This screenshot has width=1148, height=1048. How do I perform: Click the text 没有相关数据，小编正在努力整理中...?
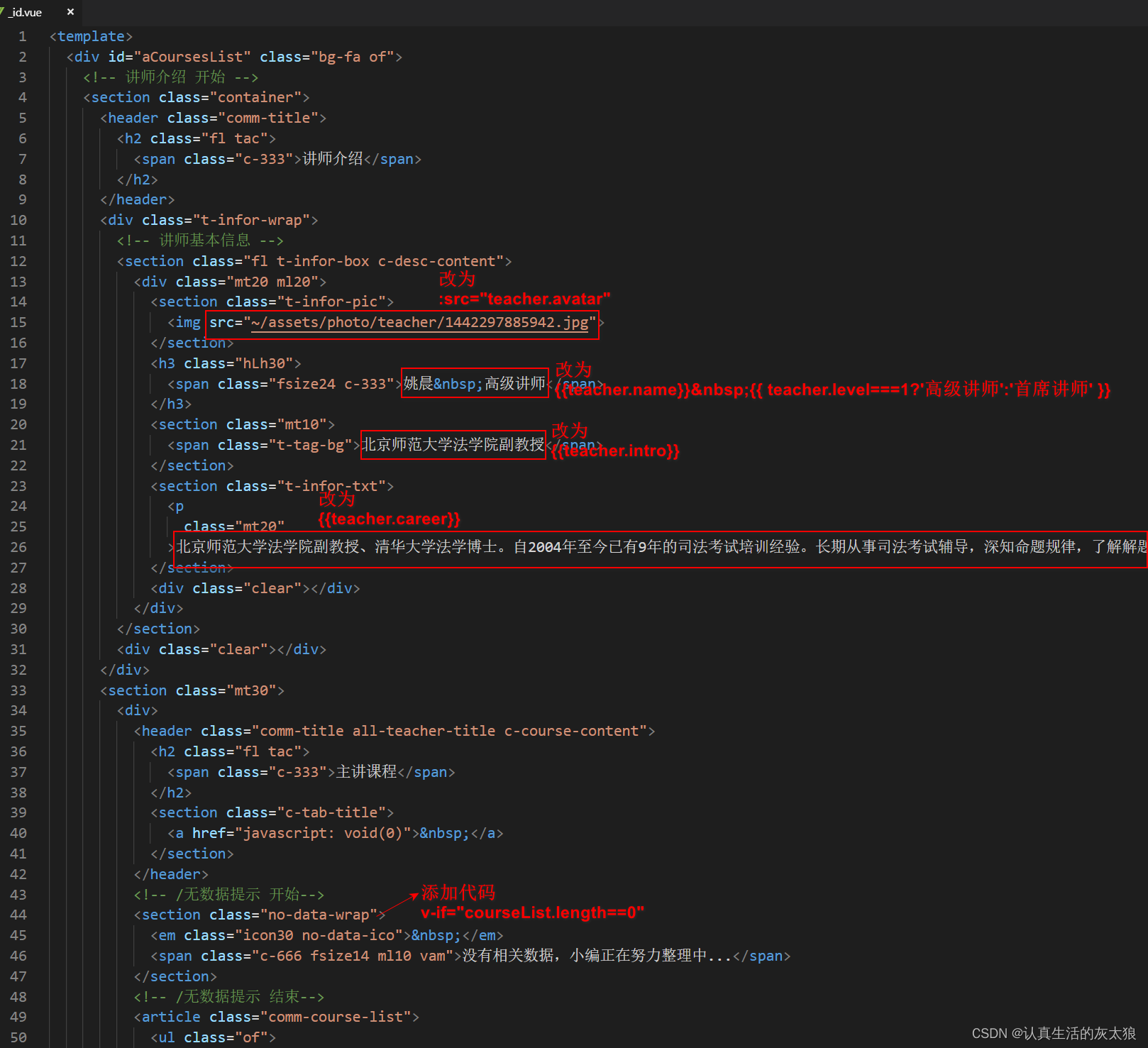(x=597, y=956)
